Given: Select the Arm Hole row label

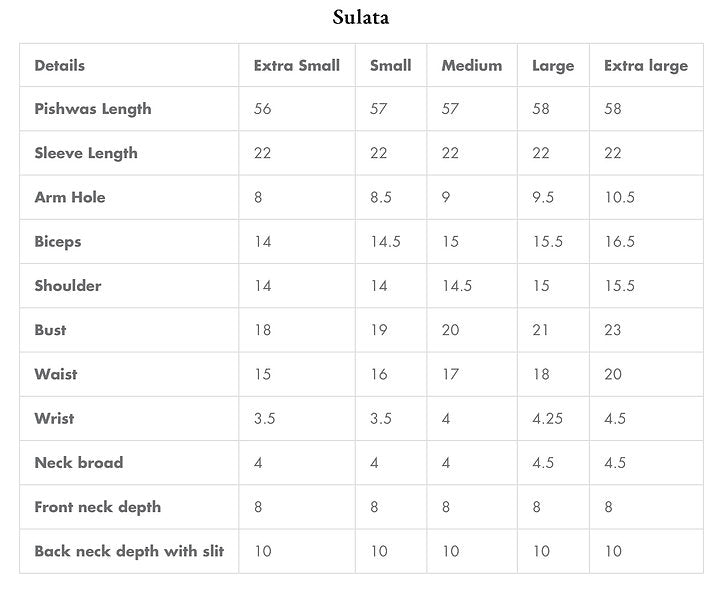Looking at the screenshot, I should (x=70, y=197).
